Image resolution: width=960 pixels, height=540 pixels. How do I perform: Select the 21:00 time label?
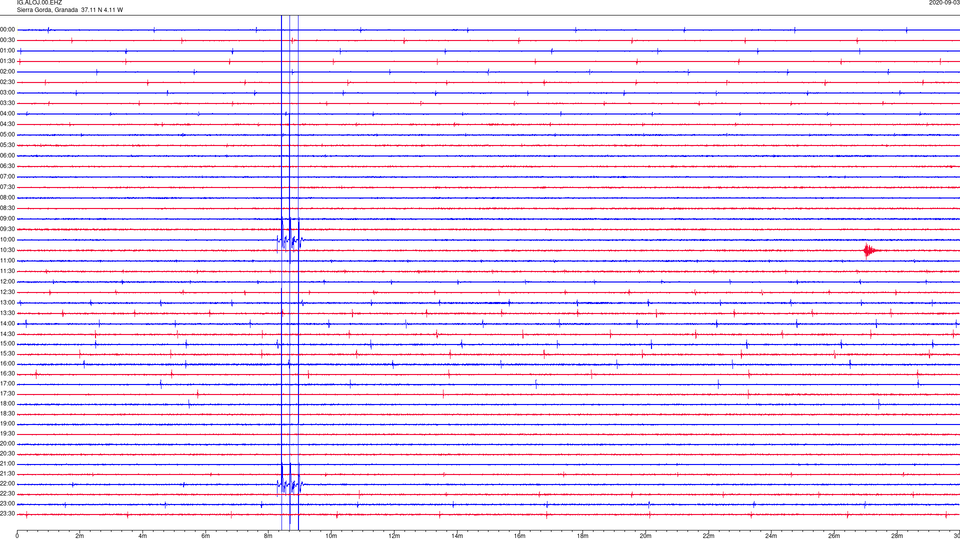click(x=8, y=463)
